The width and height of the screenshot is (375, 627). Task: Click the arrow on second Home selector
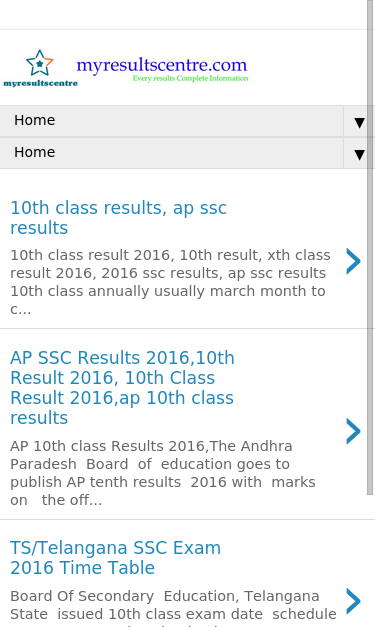tap(359, 155)
